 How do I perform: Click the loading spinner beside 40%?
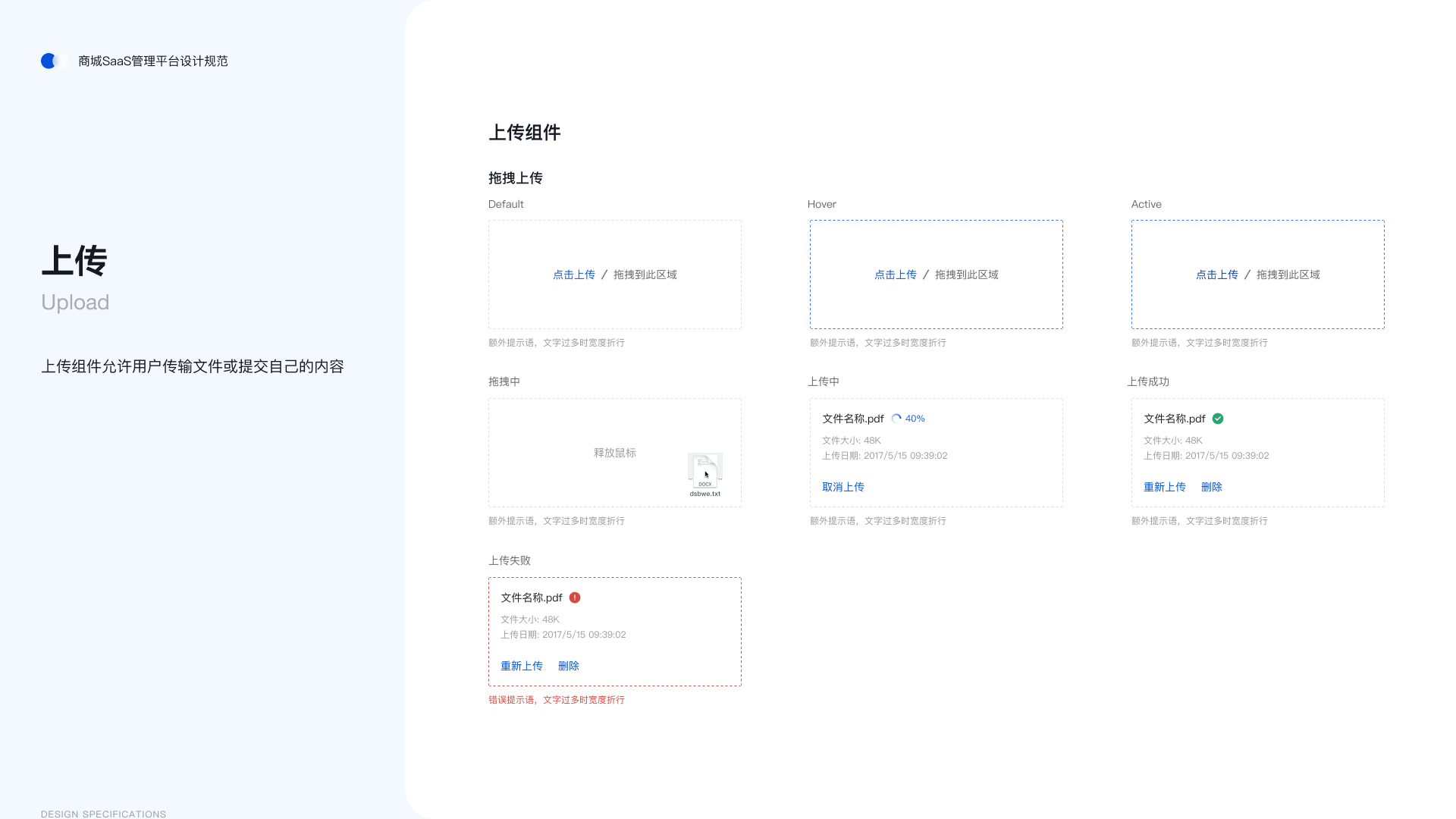[x=896, y=418]
